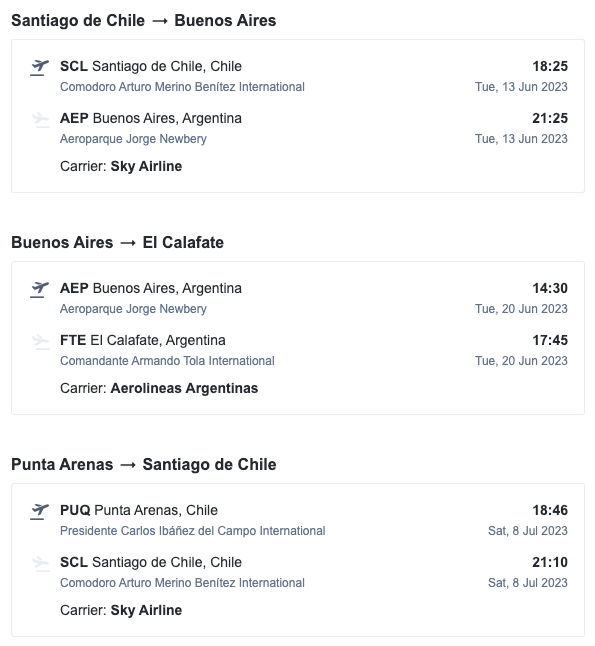The image size is (595, 646).
Task: Click the Sky Airline carrier in the Punta Arenas card
Action: [146, 611]
